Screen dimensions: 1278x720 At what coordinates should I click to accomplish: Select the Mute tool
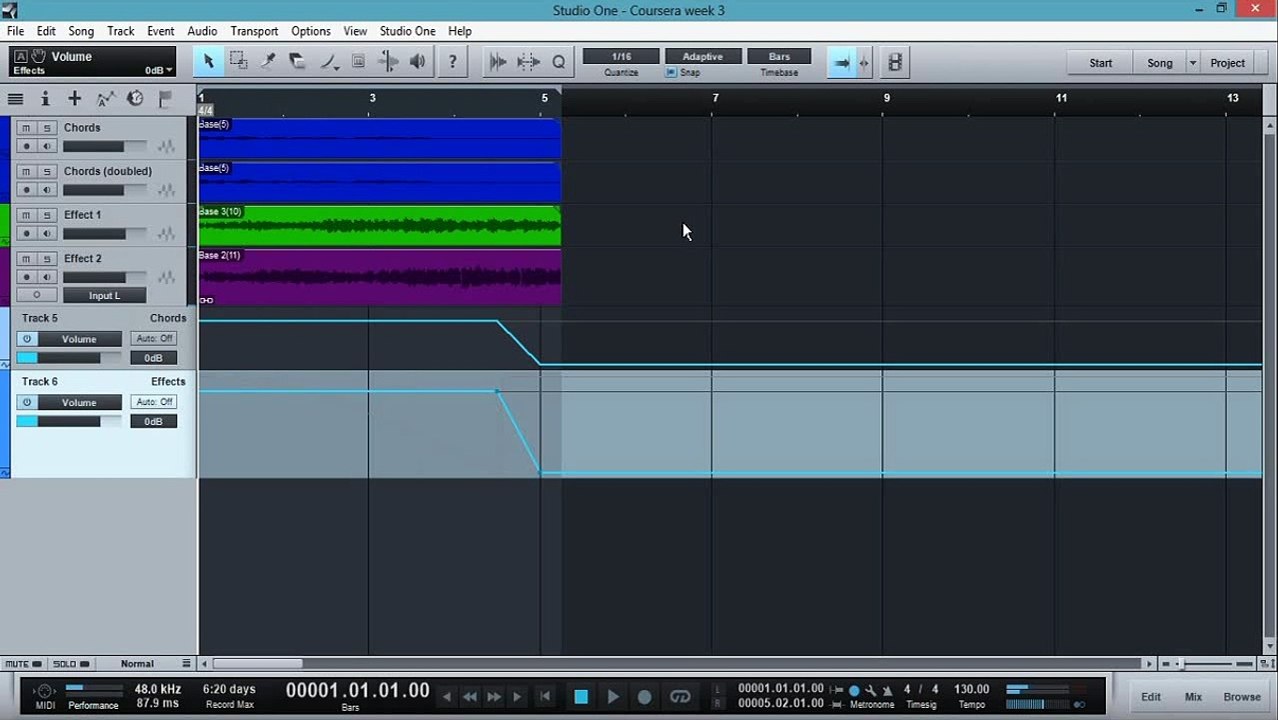[x=358, y=62]
